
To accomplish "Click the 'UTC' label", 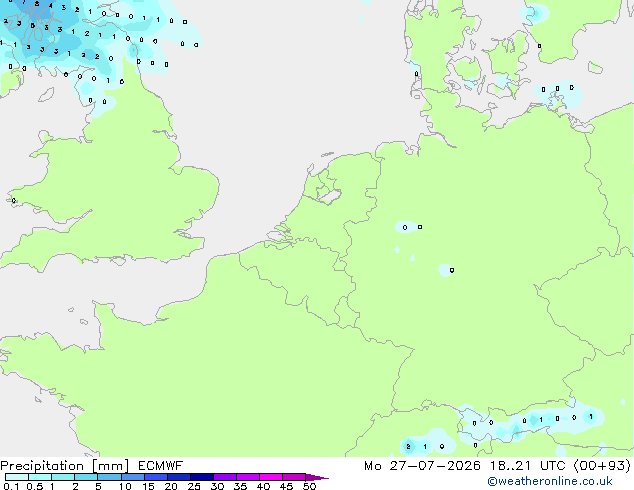I will point(552,466).
